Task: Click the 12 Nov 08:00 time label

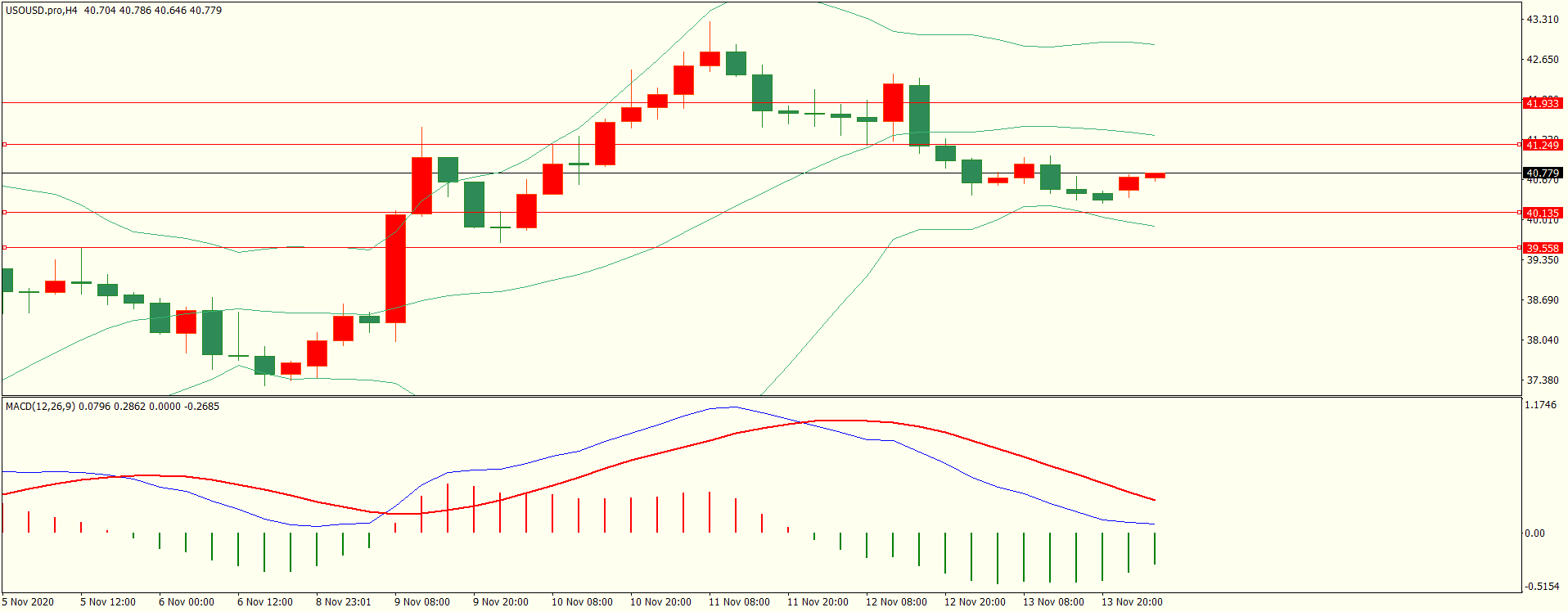Action: point(896,602)
